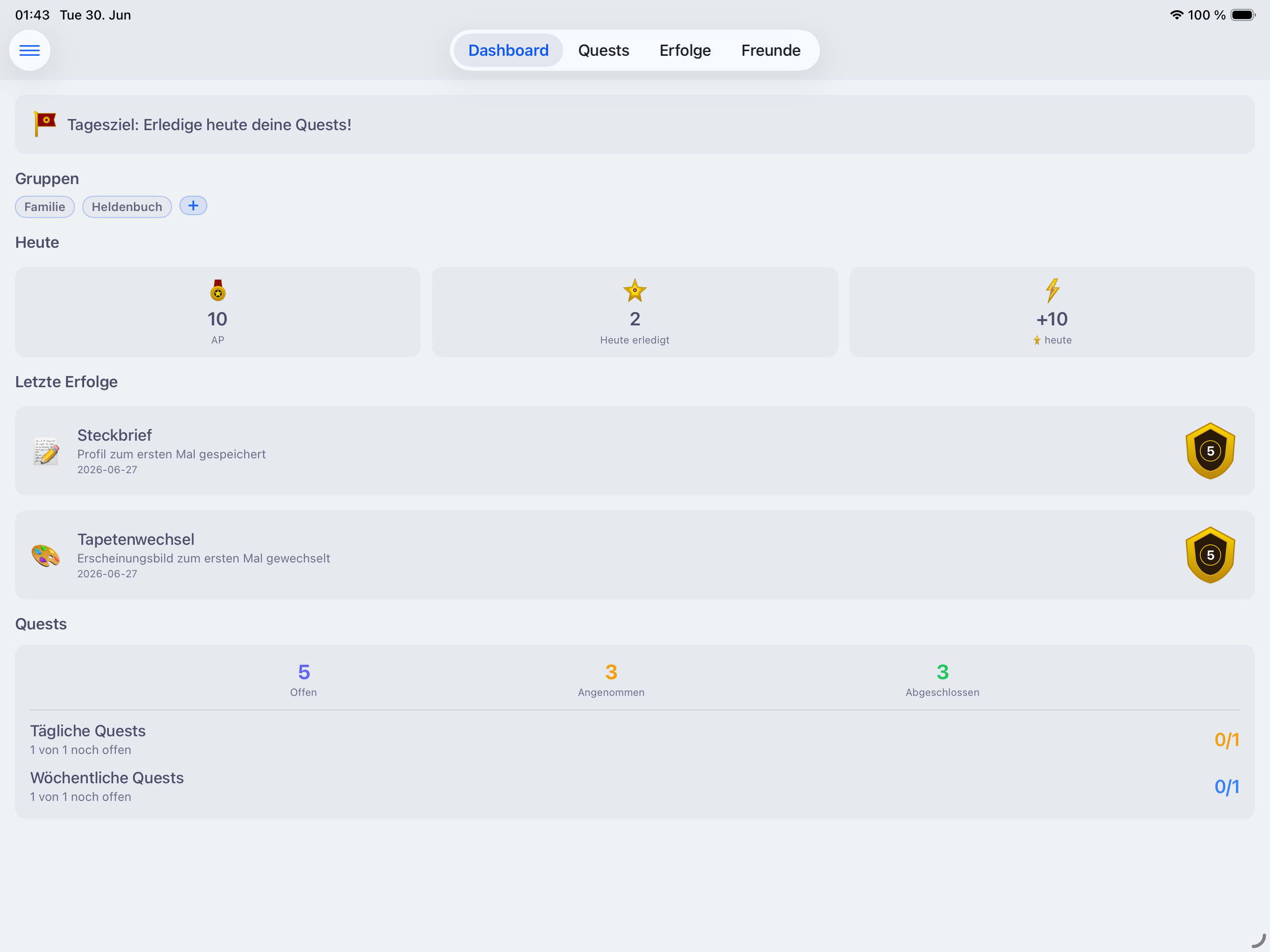1270x952 pixels.
Task: Click the Tapetenwechsel palette icon
Action: (x=46, y=555)
